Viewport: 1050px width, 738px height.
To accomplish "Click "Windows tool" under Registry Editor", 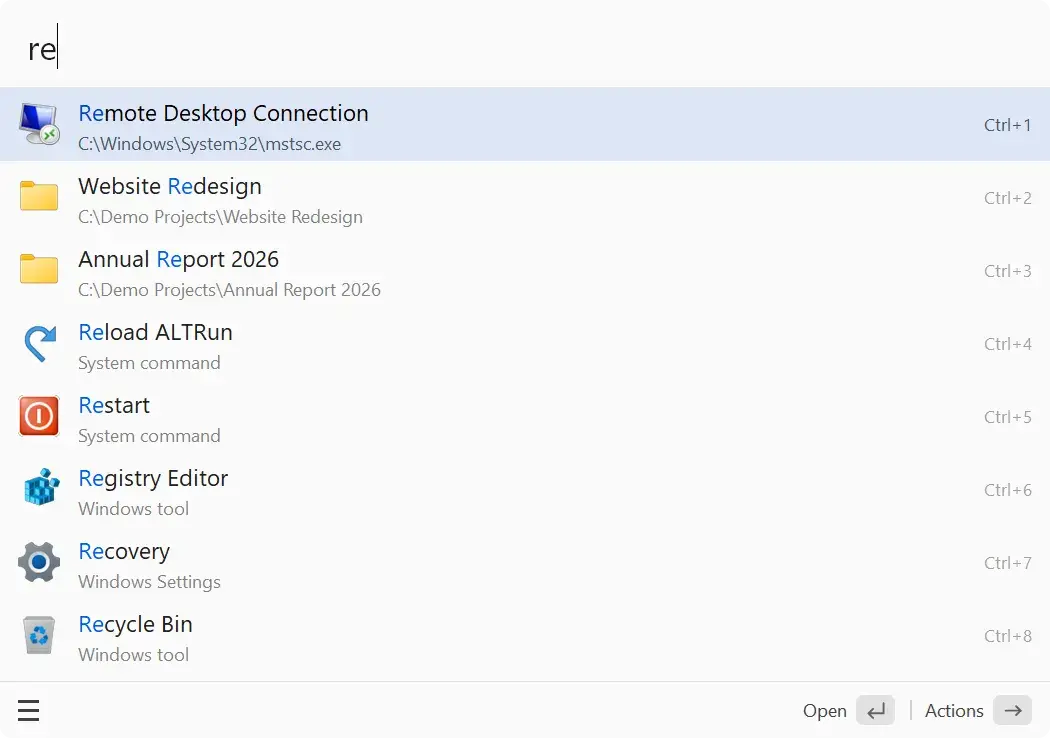I will (x=133, y=509).
